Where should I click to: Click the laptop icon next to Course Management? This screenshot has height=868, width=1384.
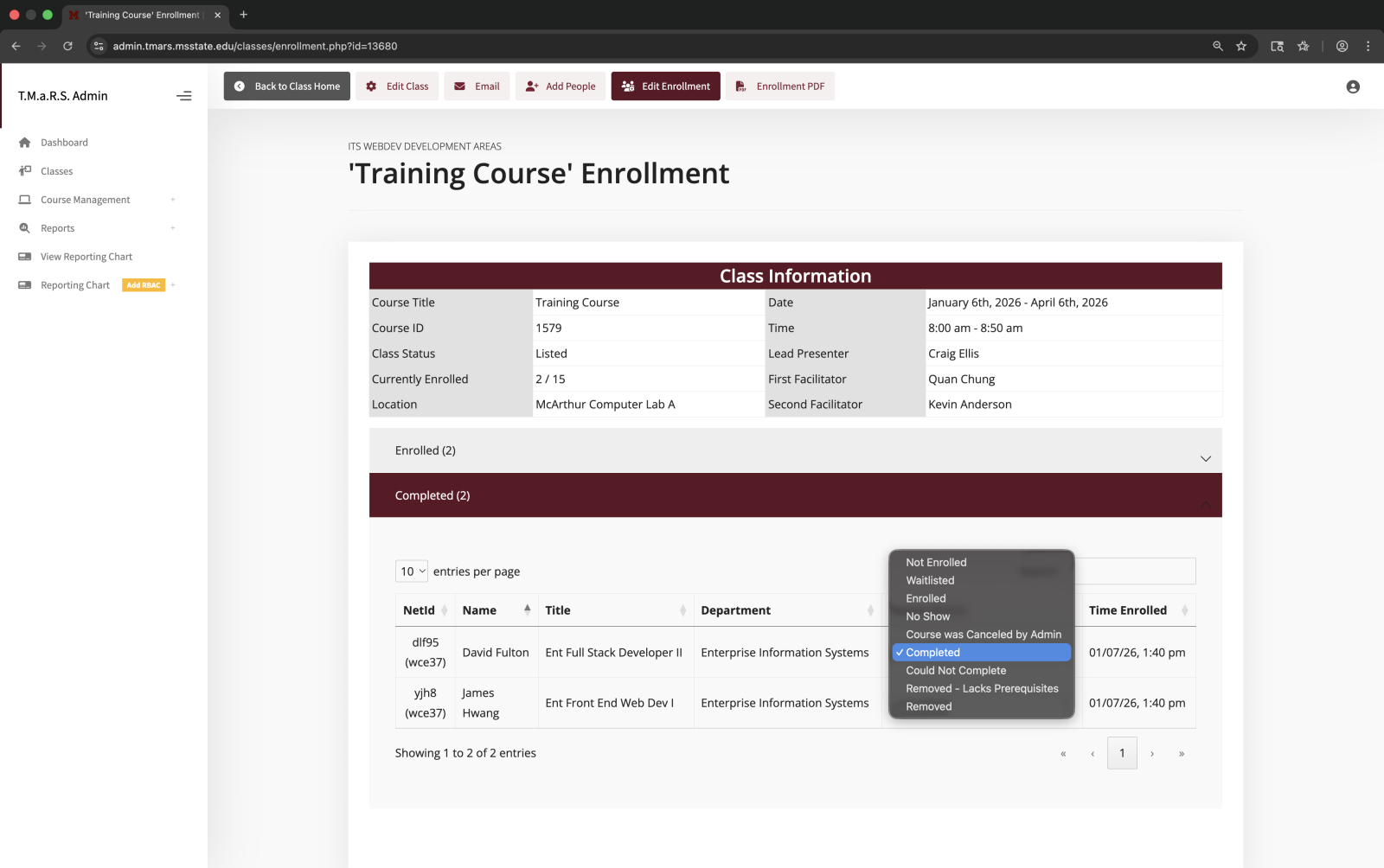pyautogui.click(x=23, y=199)
